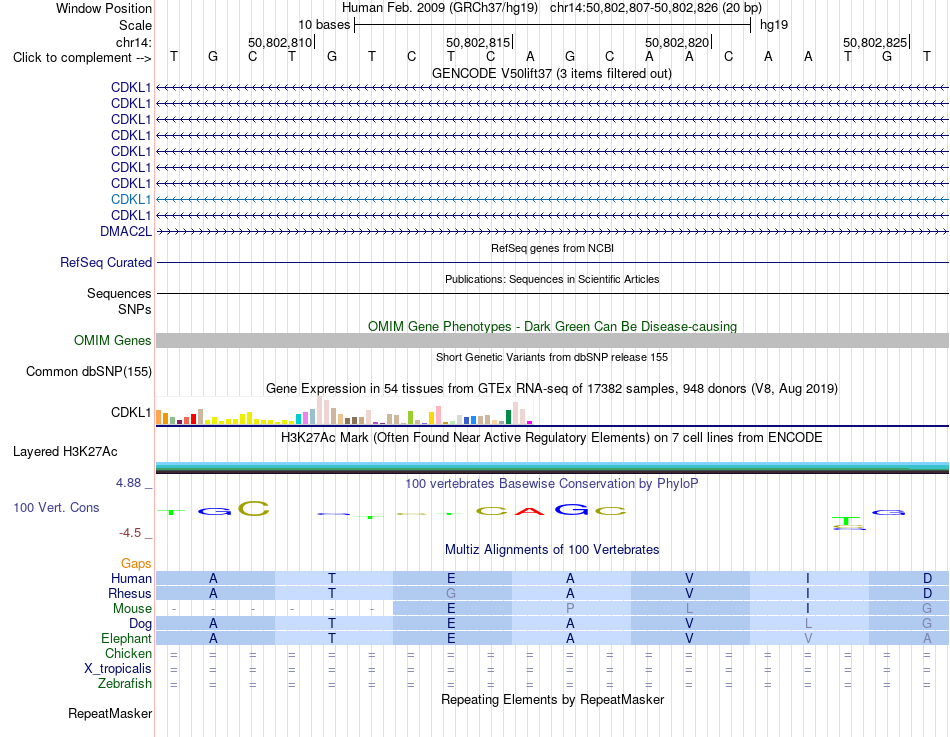The image size is (950, 737).
Task: Click the 100 Vert. Cons label
Action: [56, 508]
